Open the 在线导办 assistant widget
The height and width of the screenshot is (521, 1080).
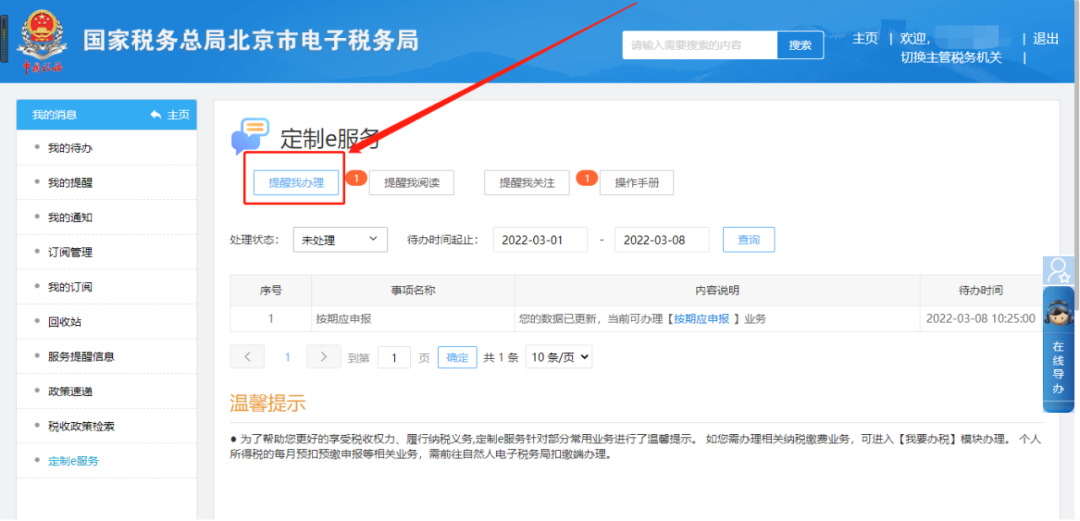coord(1059,349)
